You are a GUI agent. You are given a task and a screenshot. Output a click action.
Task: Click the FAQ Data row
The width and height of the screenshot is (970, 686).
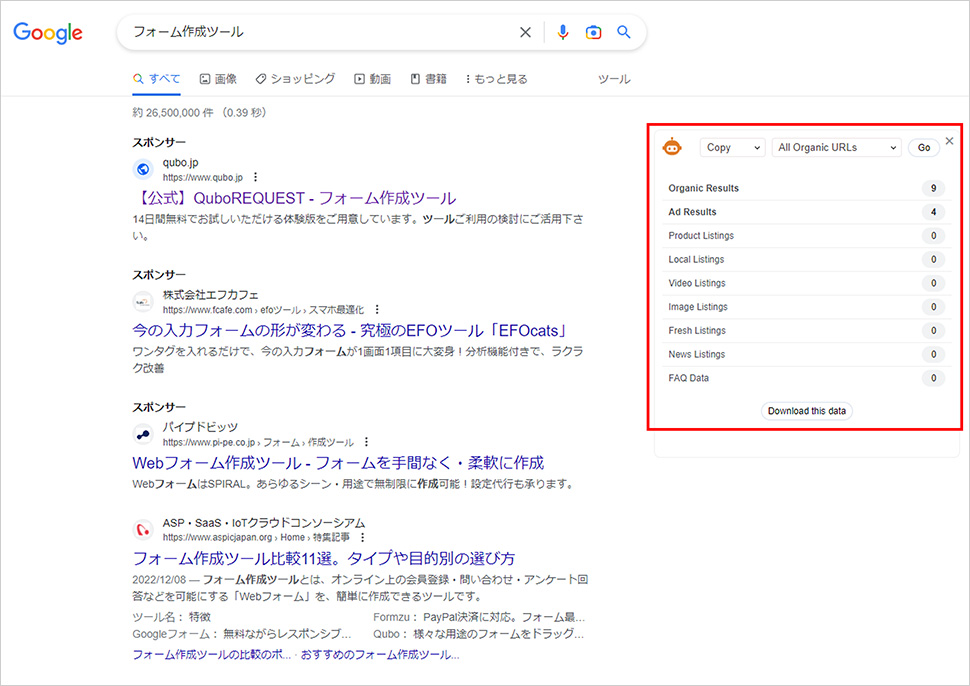(x=805, y=378)
